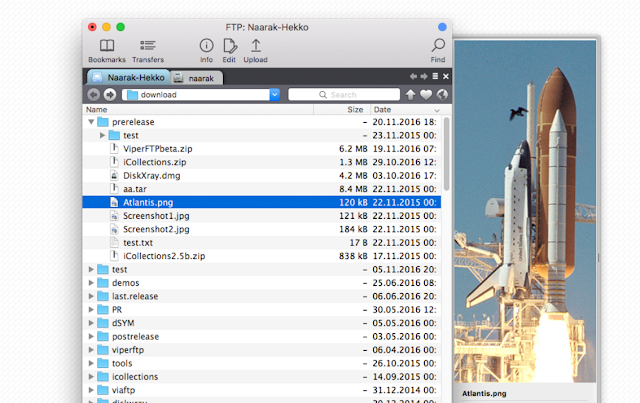Switch to the previous tab with the left arrow in the tab bar
The height and width of the screenshot is (403, 640).
413,76
